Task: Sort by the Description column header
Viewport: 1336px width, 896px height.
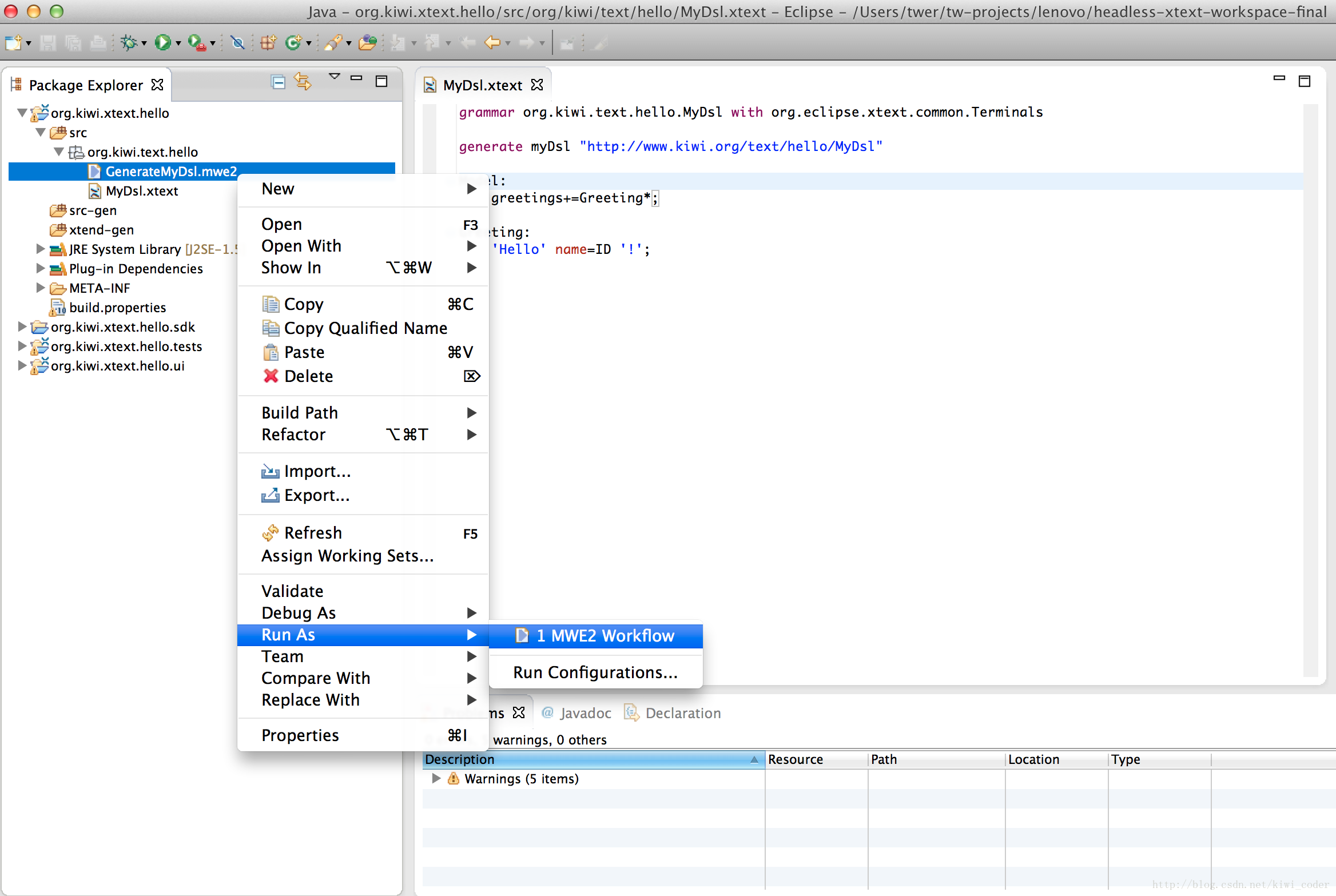Action: (x=594, y=759)
